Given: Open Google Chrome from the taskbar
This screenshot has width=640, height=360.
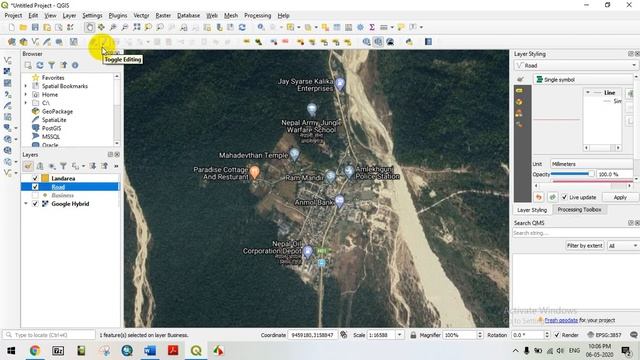Looking at the screenshot, I should pyautogui.click(x=35, y=351).
